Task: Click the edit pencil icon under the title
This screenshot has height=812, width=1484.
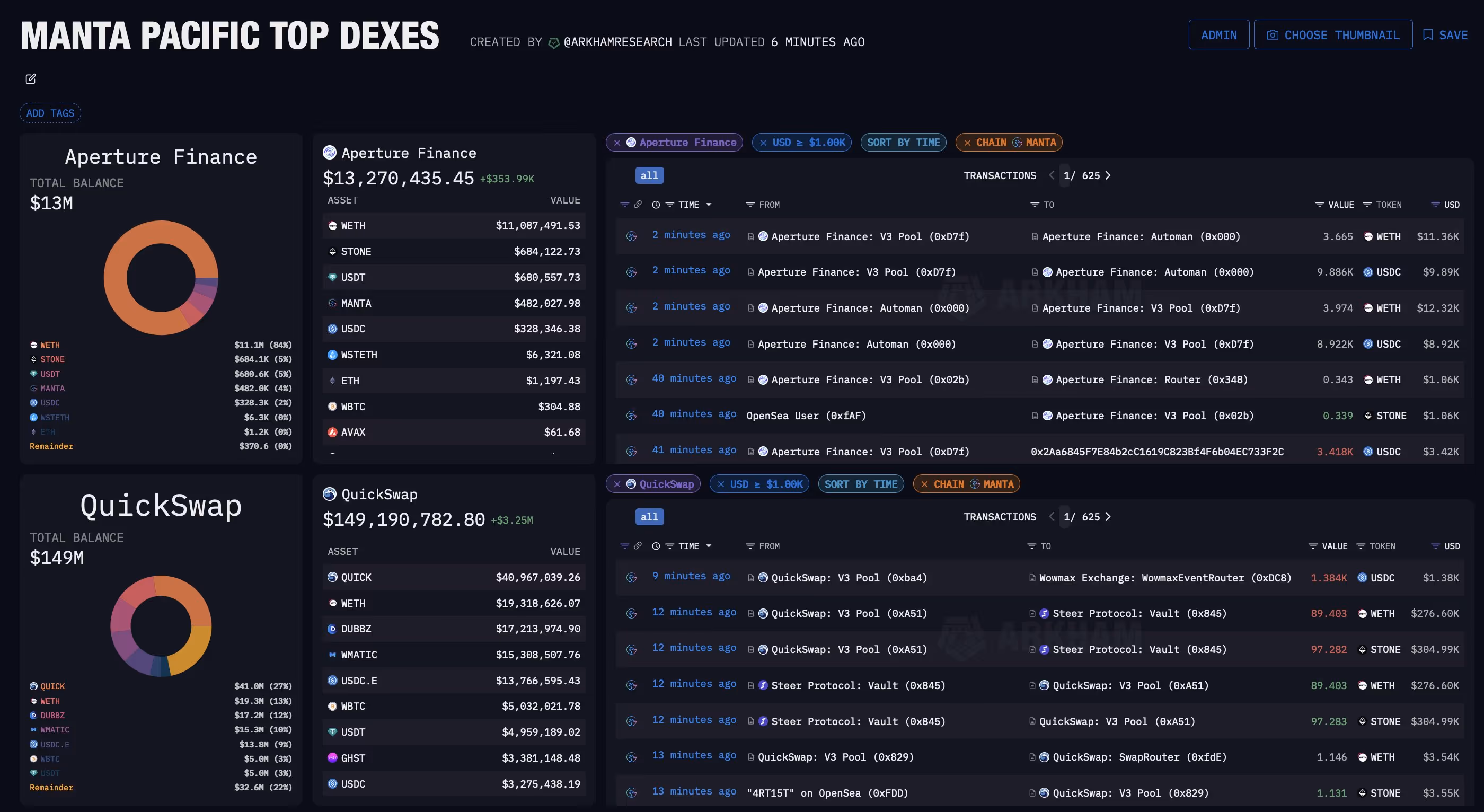Action: [x=31, y=79]
